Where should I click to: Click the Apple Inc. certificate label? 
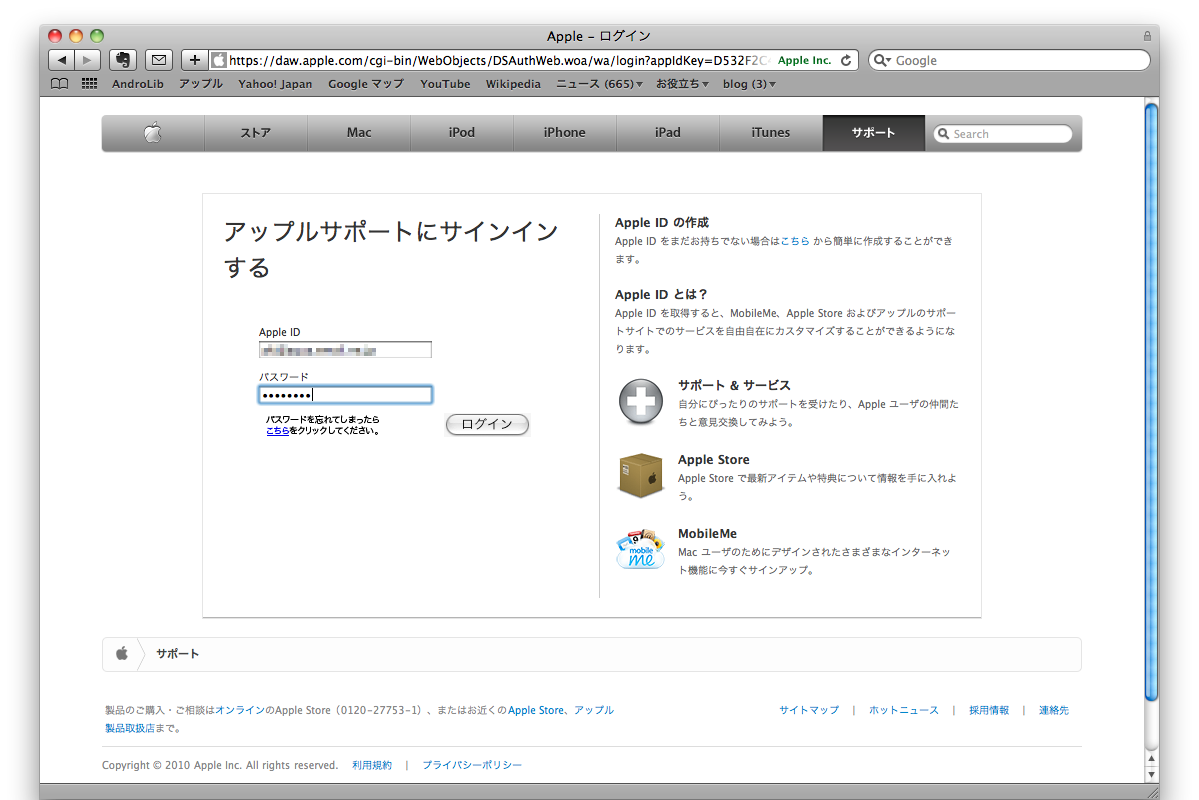point(804,60)
